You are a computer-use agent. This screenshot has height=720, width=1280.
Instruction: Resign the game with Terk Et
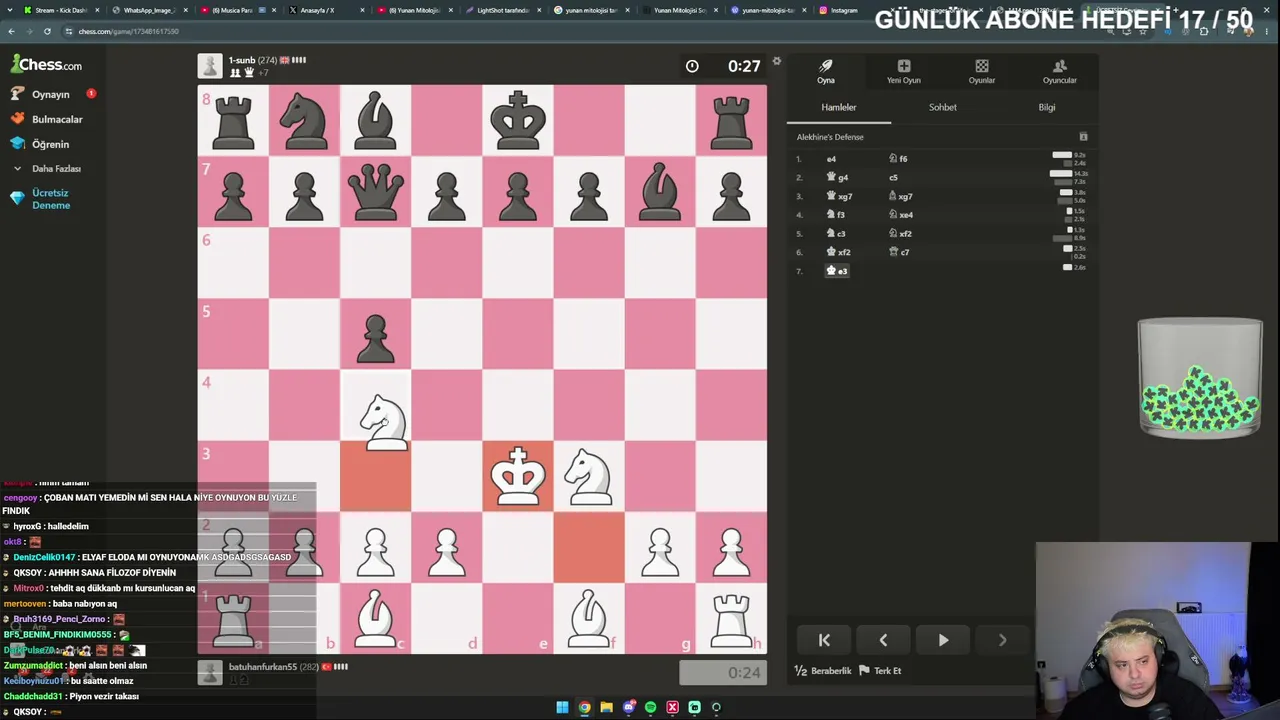880,671
